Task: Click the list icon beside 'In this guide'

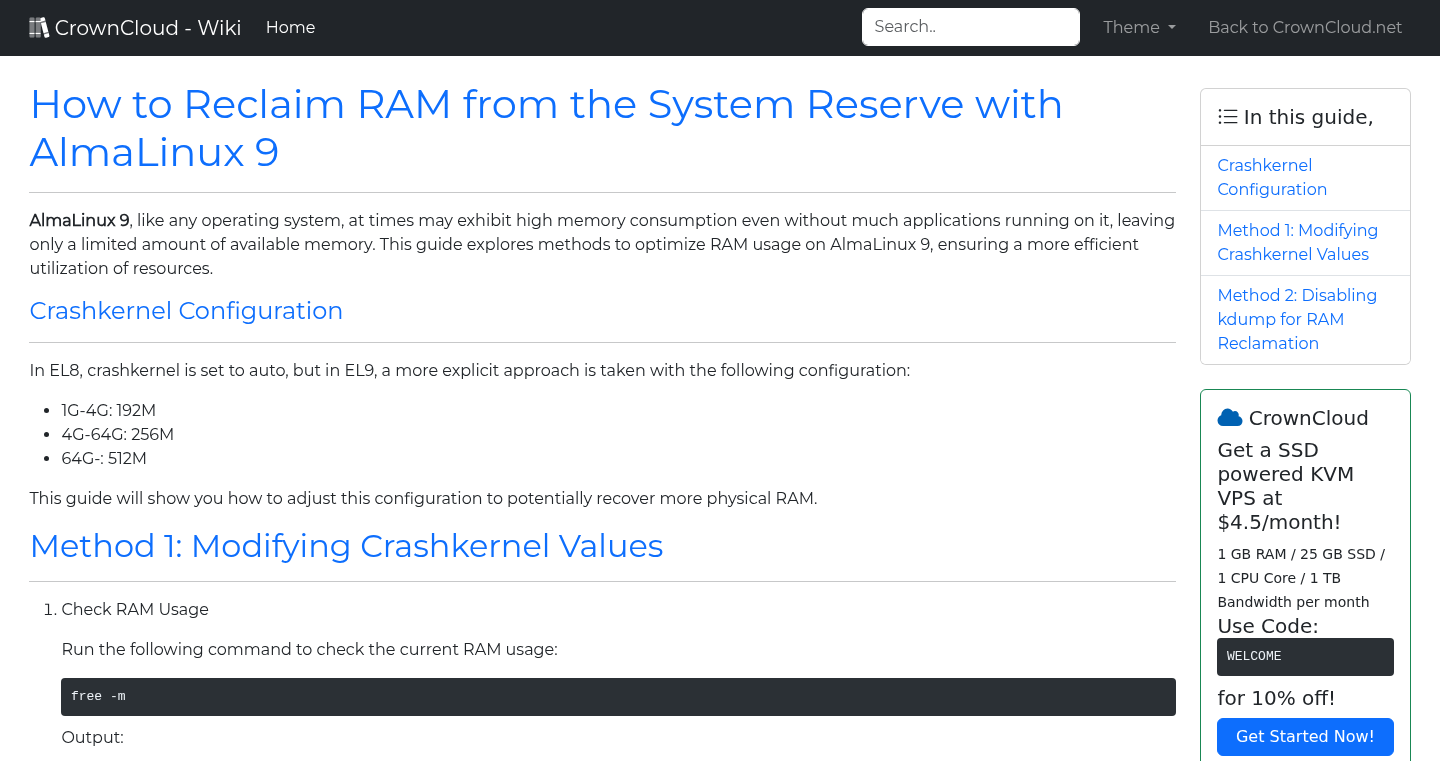Action: [x=1227, y=116]
